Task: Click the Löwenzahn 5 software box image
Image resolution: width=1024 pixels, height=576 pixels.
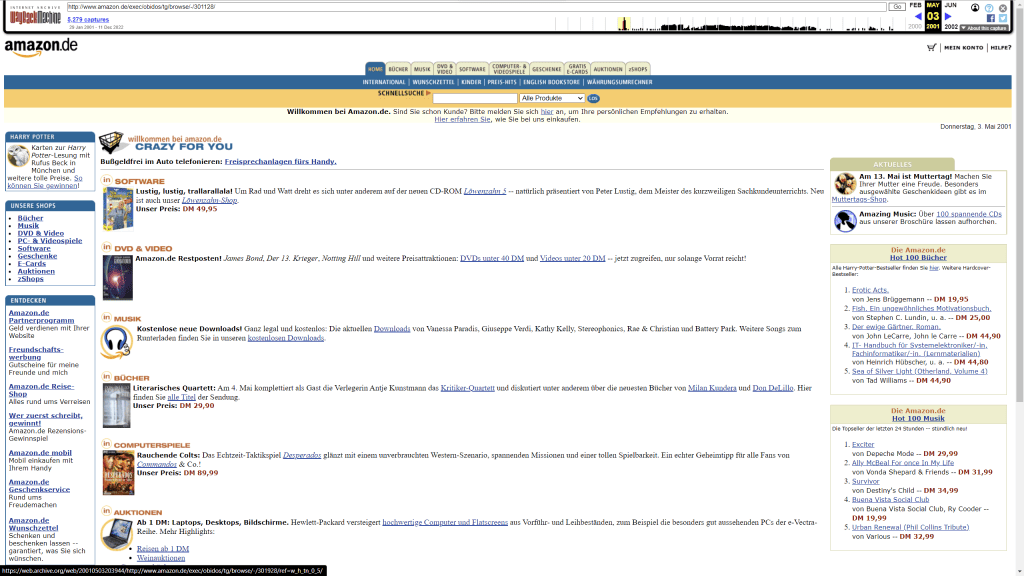Action: point(118,209)
